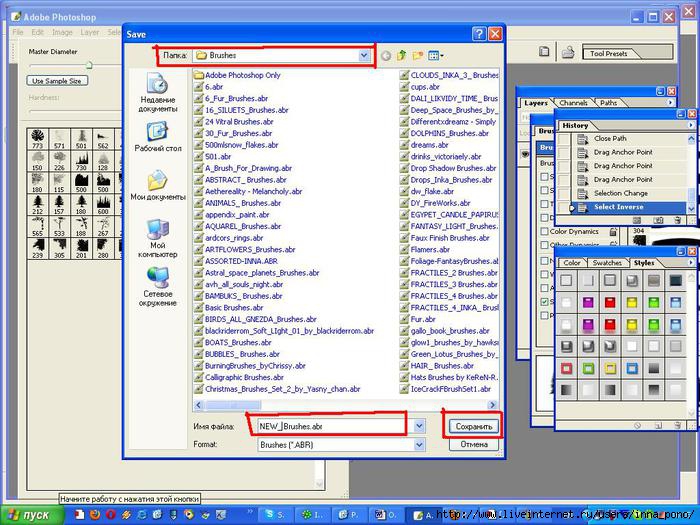Open the Имя файла filename dropdown arrow
This screenshot has width=700, height=525.
419,426
